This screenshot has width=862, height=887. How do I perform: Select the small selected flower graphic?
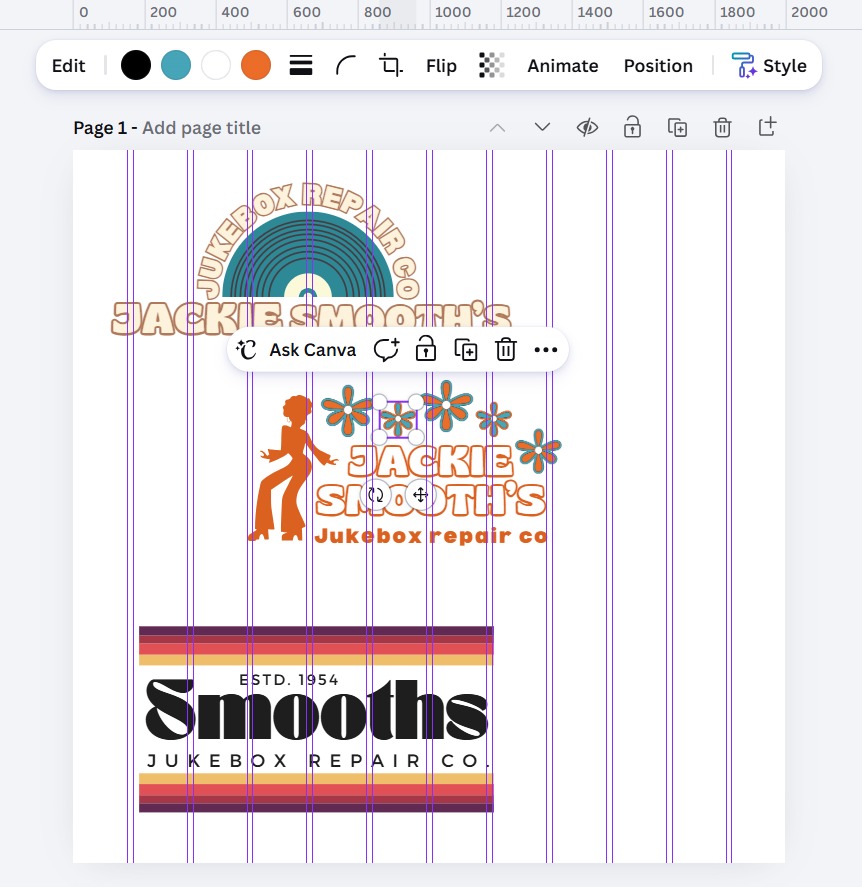[398, 419]
